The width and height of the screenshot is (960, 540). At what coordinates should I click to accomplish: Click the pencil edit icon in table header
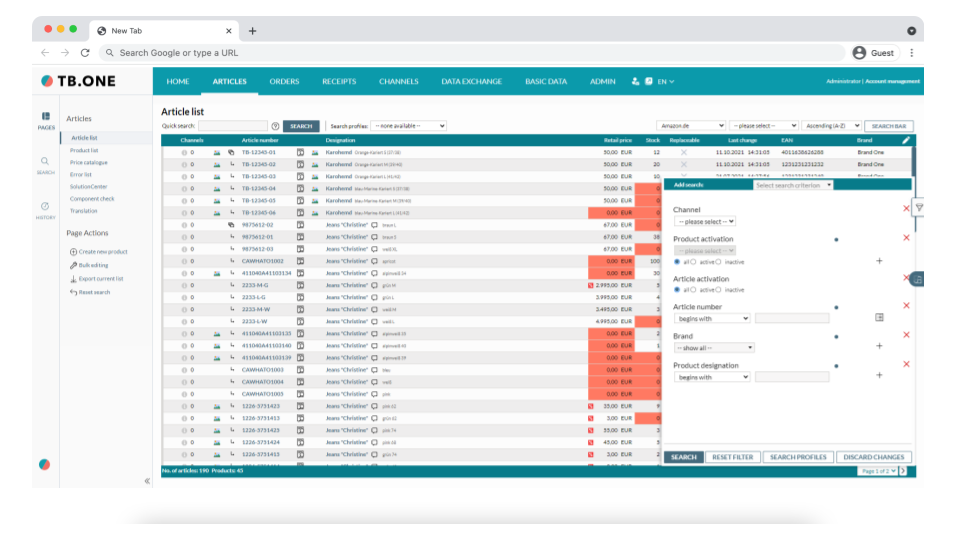[x=906, y=141]
